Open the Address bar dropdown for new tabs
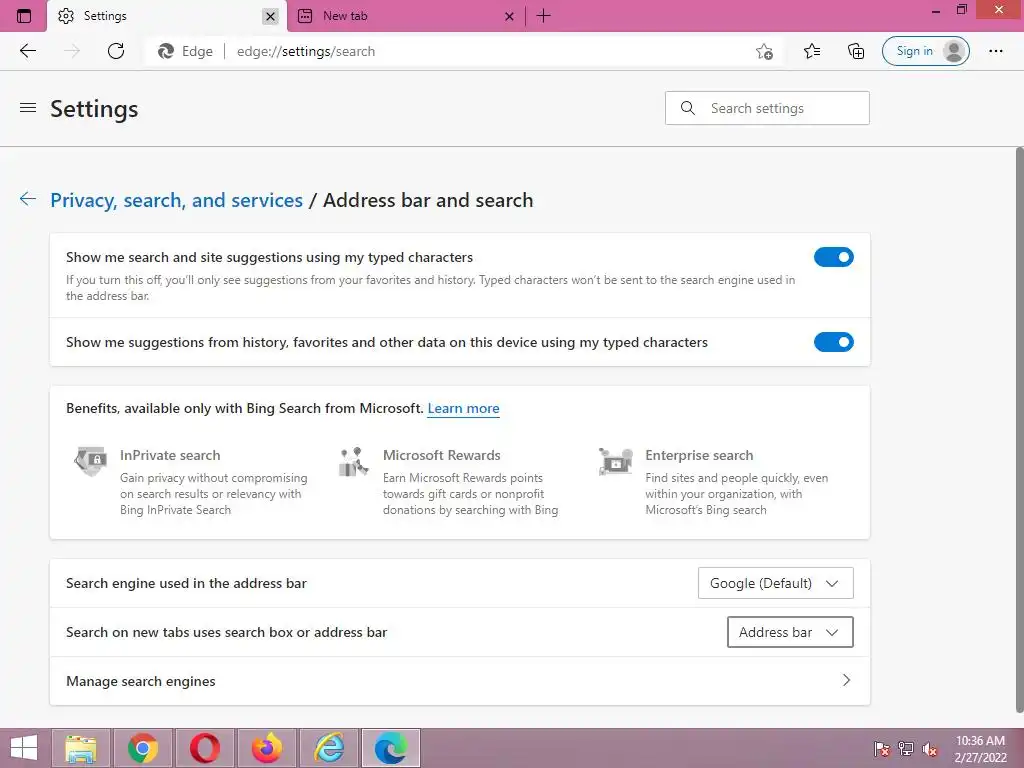 (790, 632)
